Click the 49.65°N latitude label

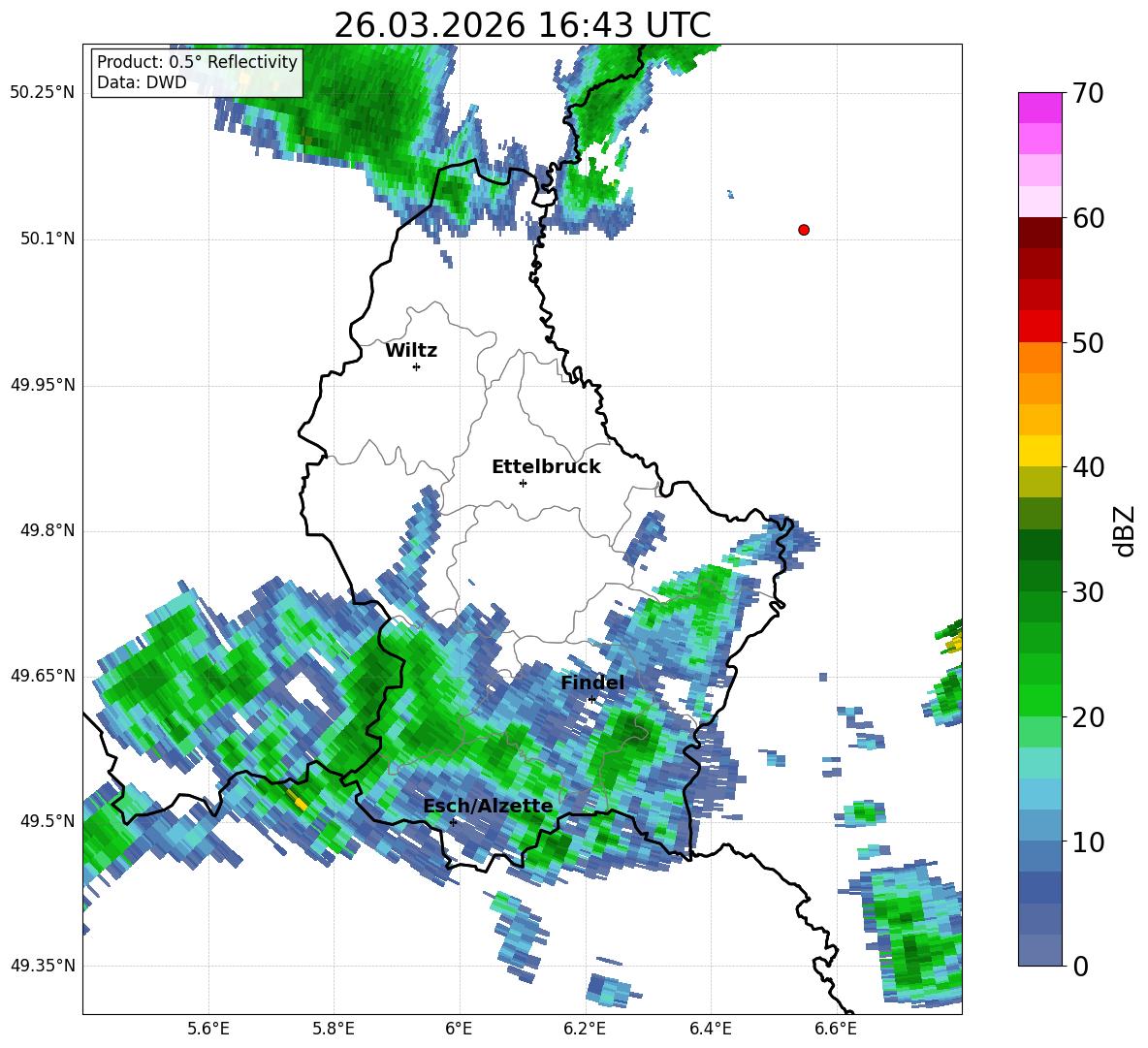pos(43,675)
